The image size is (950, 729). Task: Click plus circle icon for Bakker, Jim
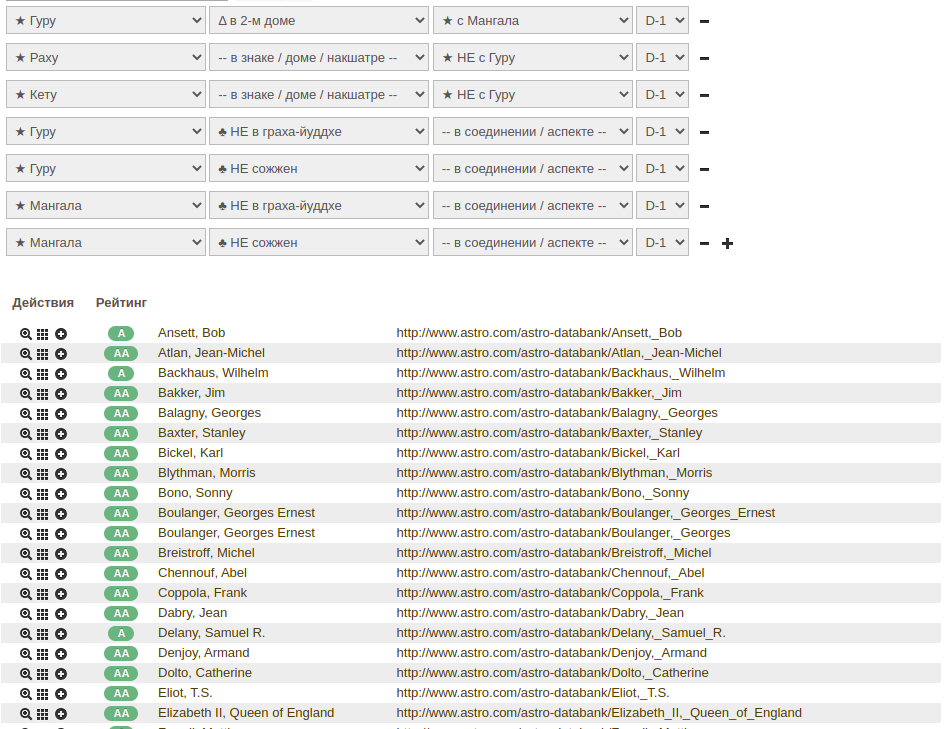(61, 394)
